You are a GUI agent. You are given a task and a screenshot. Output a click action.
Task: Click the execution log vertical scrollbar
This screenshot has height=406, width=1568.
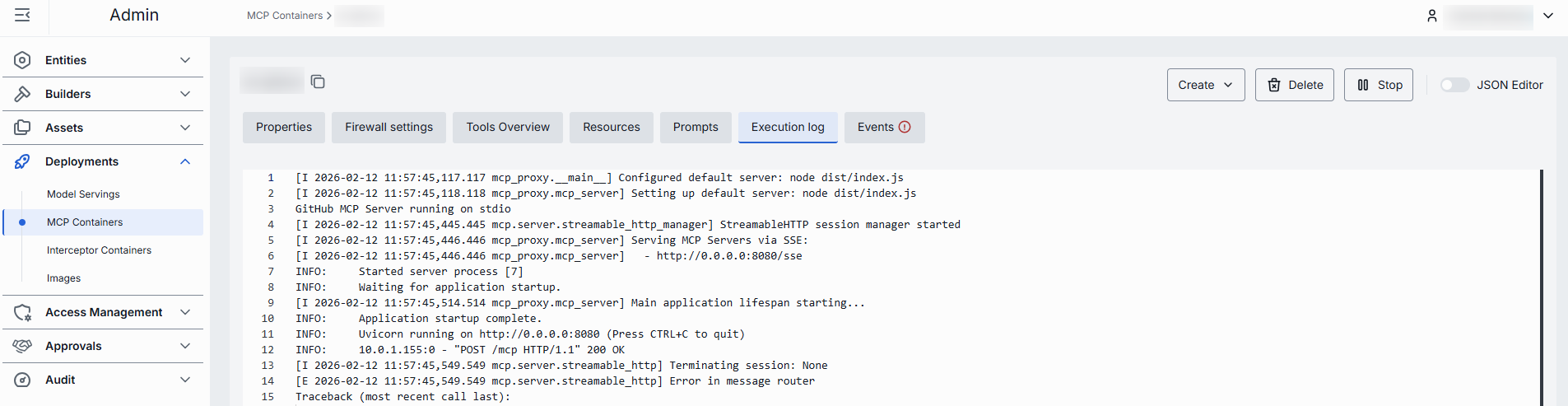(x=1541, y=287)
